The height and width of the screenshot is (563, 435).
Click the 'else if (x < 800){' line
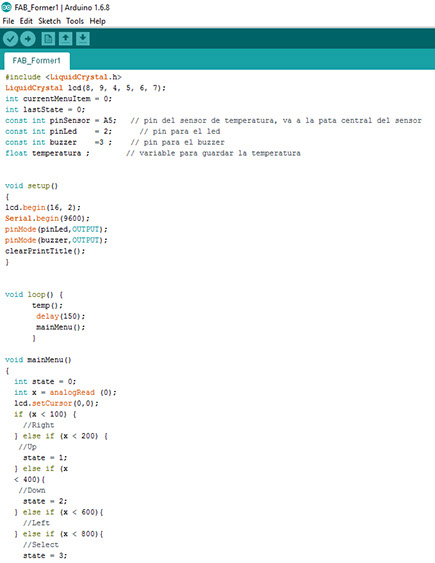click(x=63, y=534)
